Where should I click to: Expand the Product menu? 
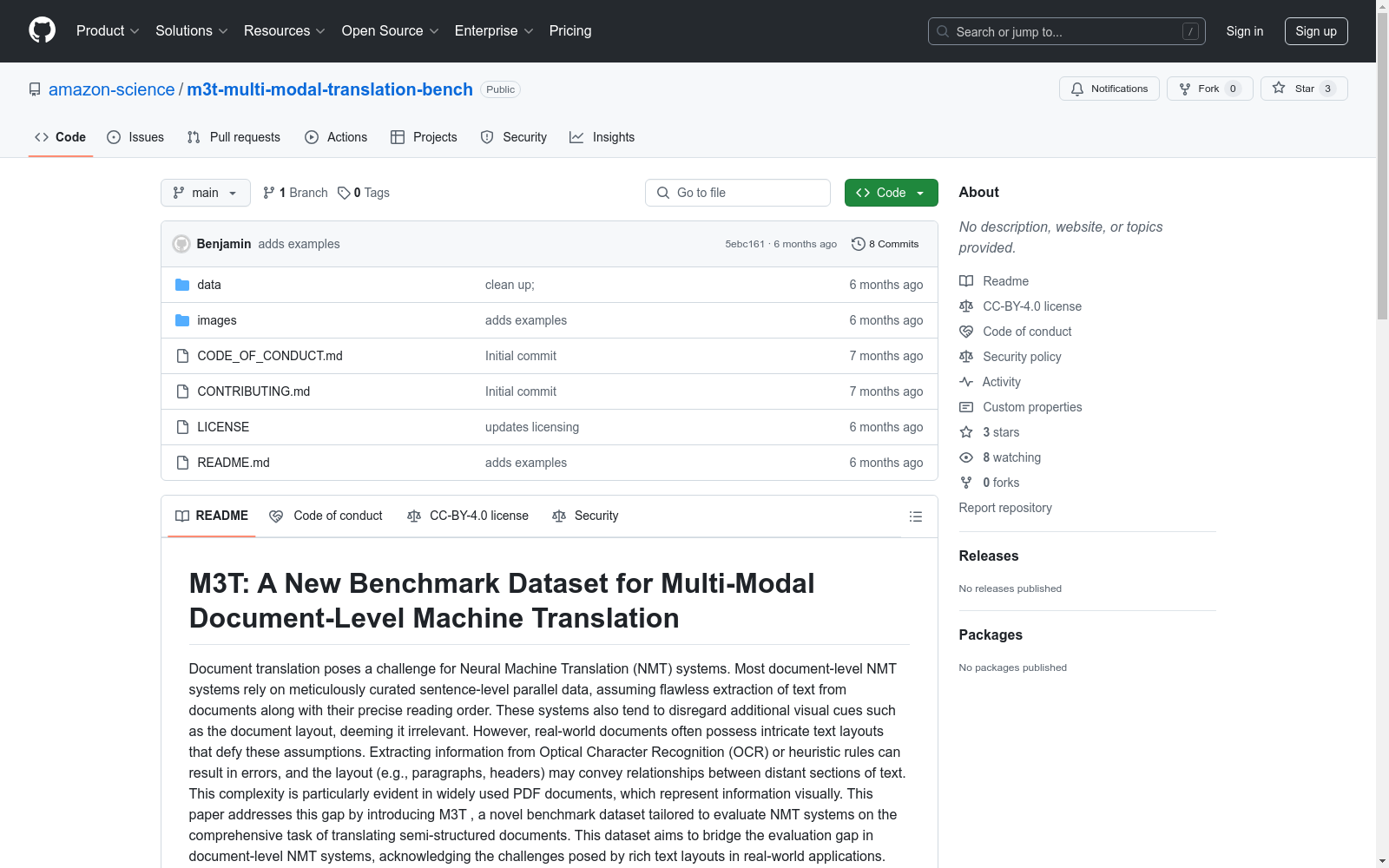pos(108,30)
